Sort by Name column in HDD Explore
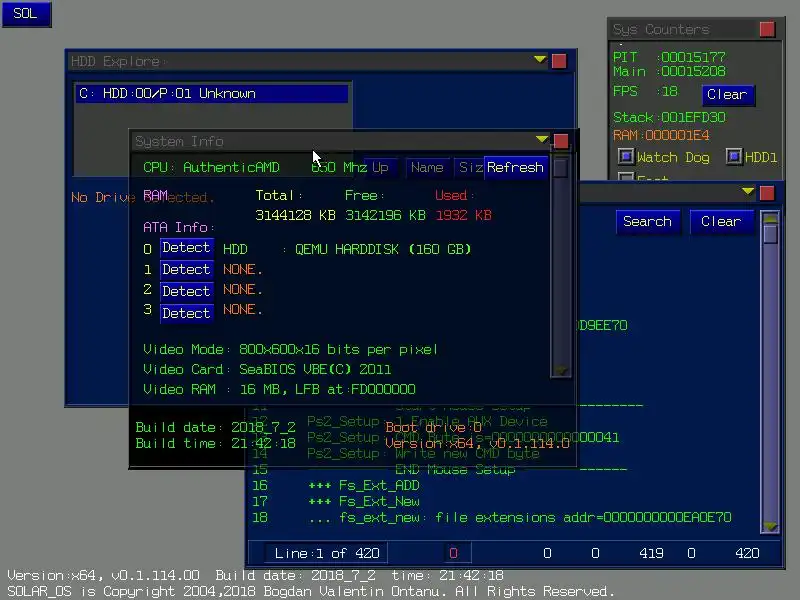800x600 pixels. pyautogui.click(x=427, y=167)
